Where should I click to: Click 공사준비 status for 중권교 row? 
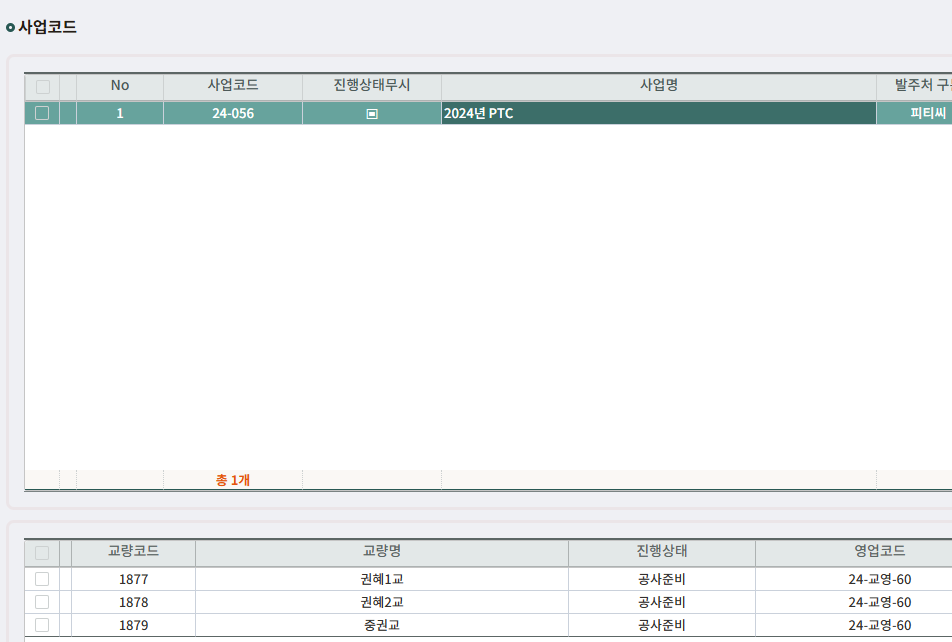click(x=662, y=626)
